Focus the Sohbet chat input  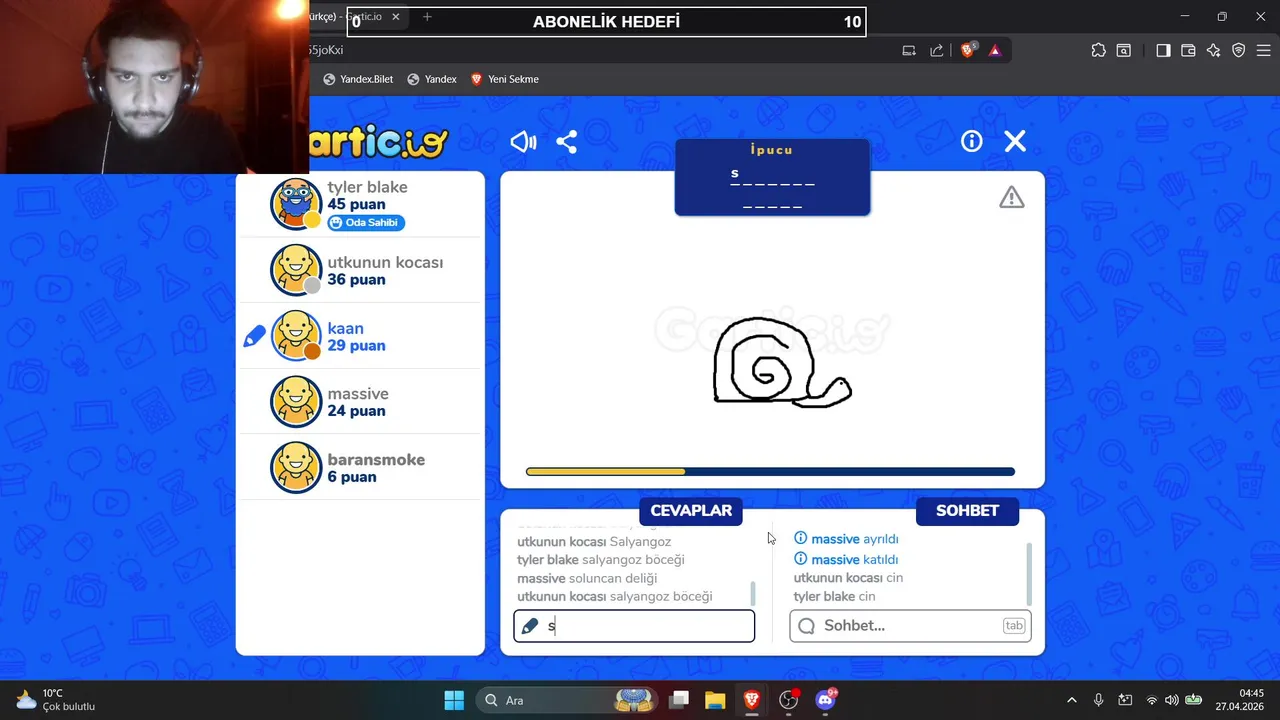910,626
